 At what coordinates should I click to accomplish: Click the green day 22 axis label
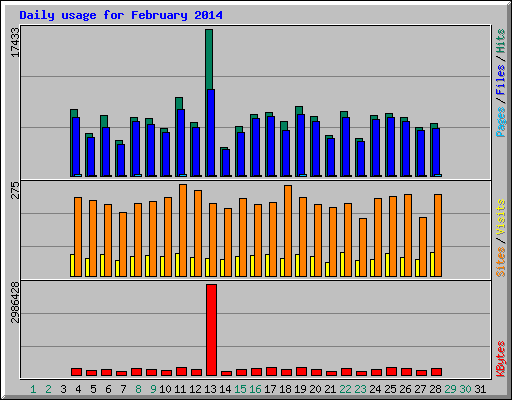[345, 389]
